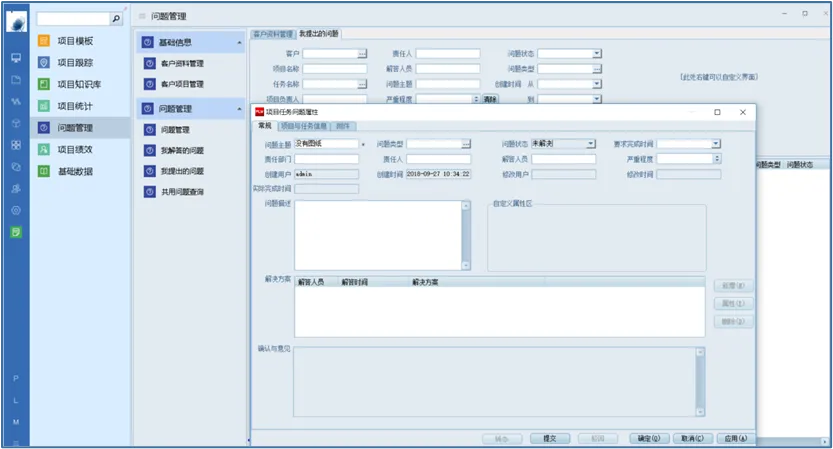The height and width of the screenshot is (449, 833).
Task: Switch to 项目与任务信息 tab in dialog
Action: (x=303, y=126)
